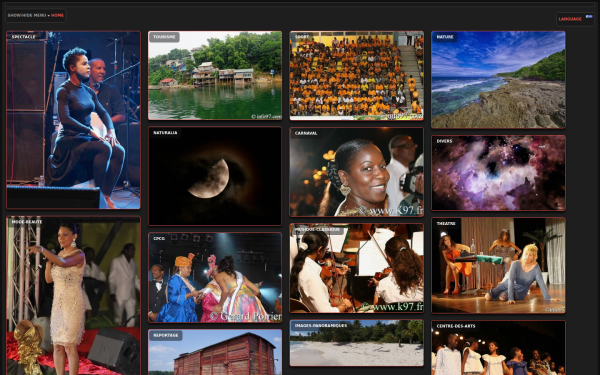Open the Theatre stage scene thumbnail

(x=498, y=266)
